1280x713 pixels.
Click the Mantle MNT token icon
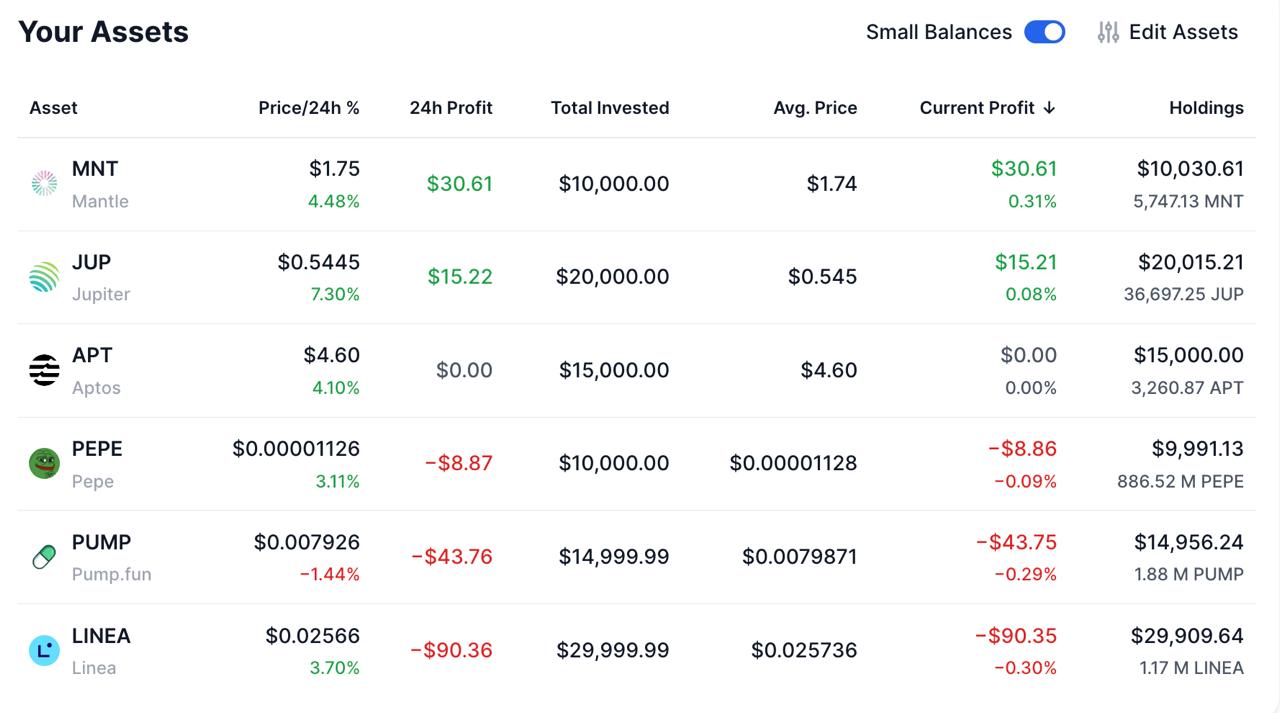[x=44, y=183]
